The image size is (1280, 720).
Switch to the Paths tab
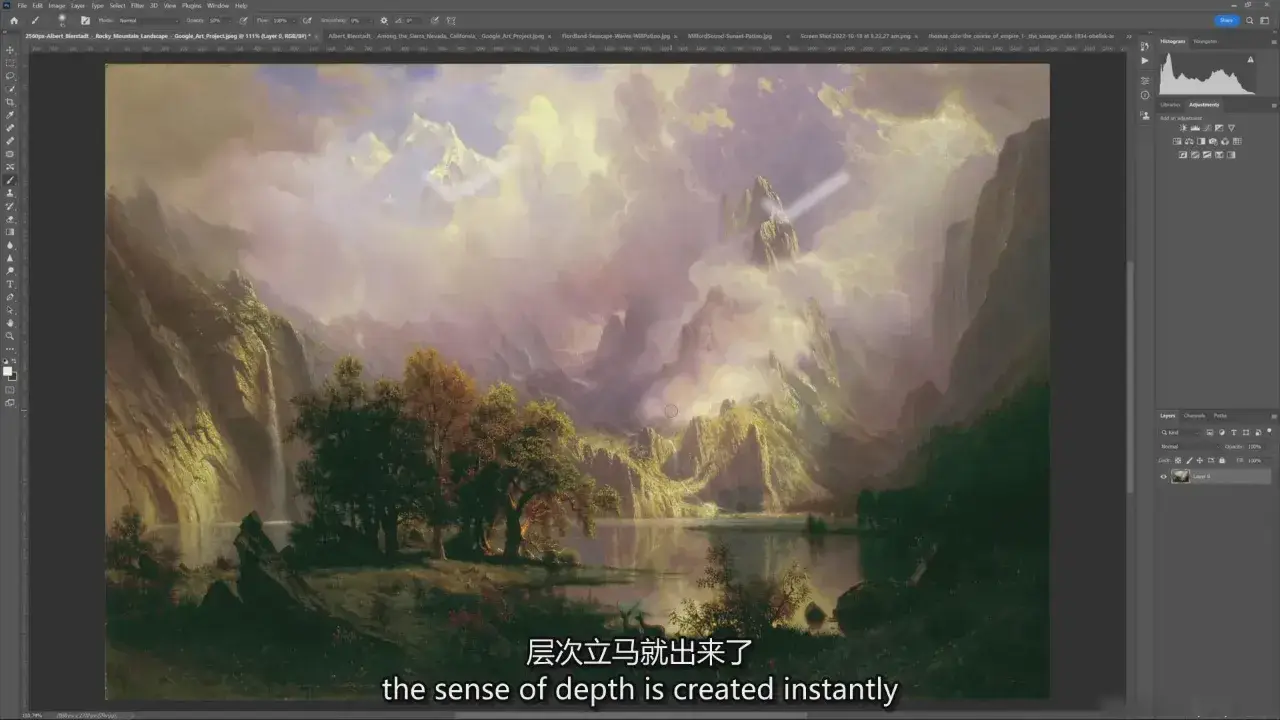pos(1220,416)
